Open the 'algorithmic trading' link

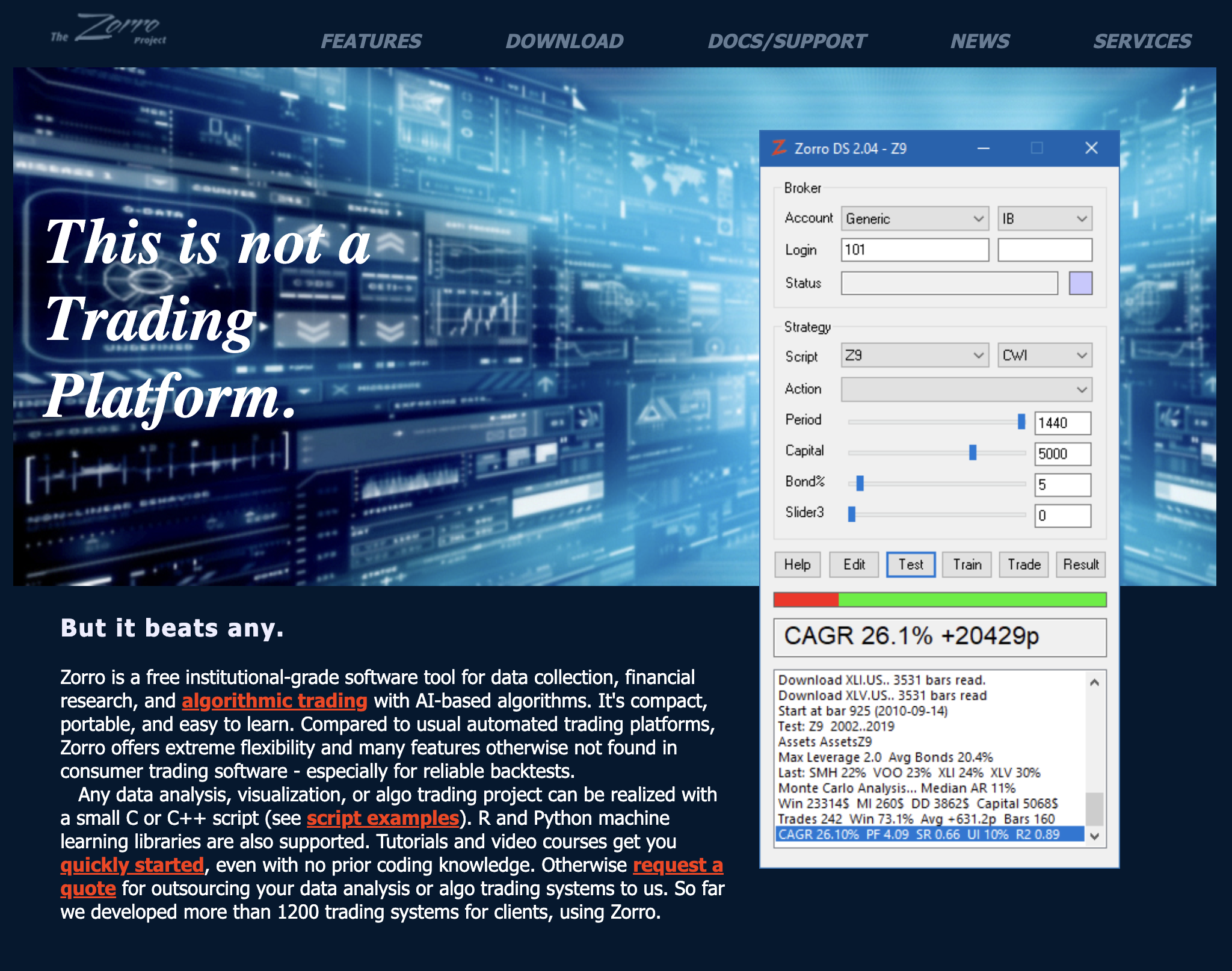tap(274, 701)
